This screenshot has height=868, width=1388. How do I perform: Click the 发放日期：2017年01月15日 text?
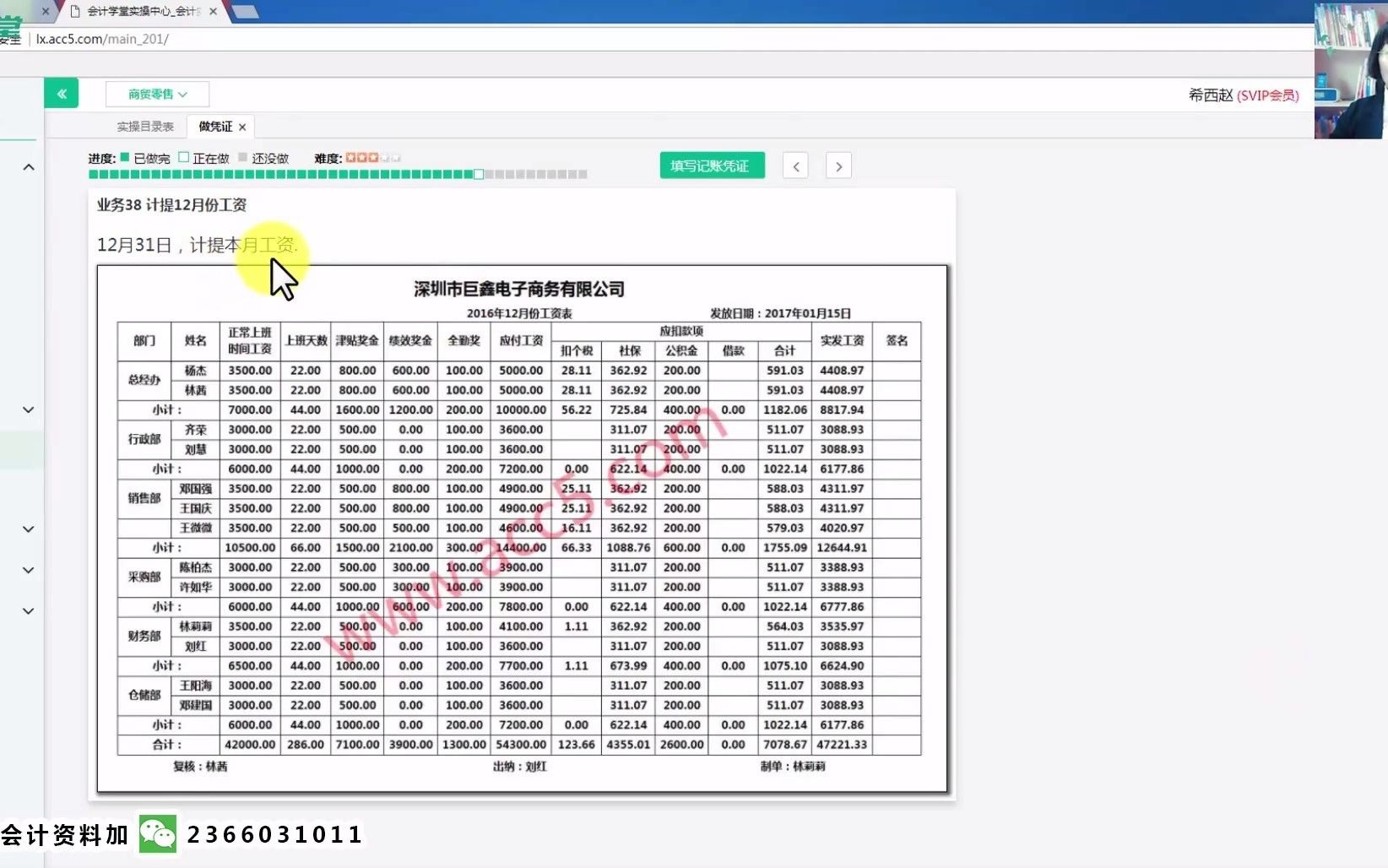780,313
